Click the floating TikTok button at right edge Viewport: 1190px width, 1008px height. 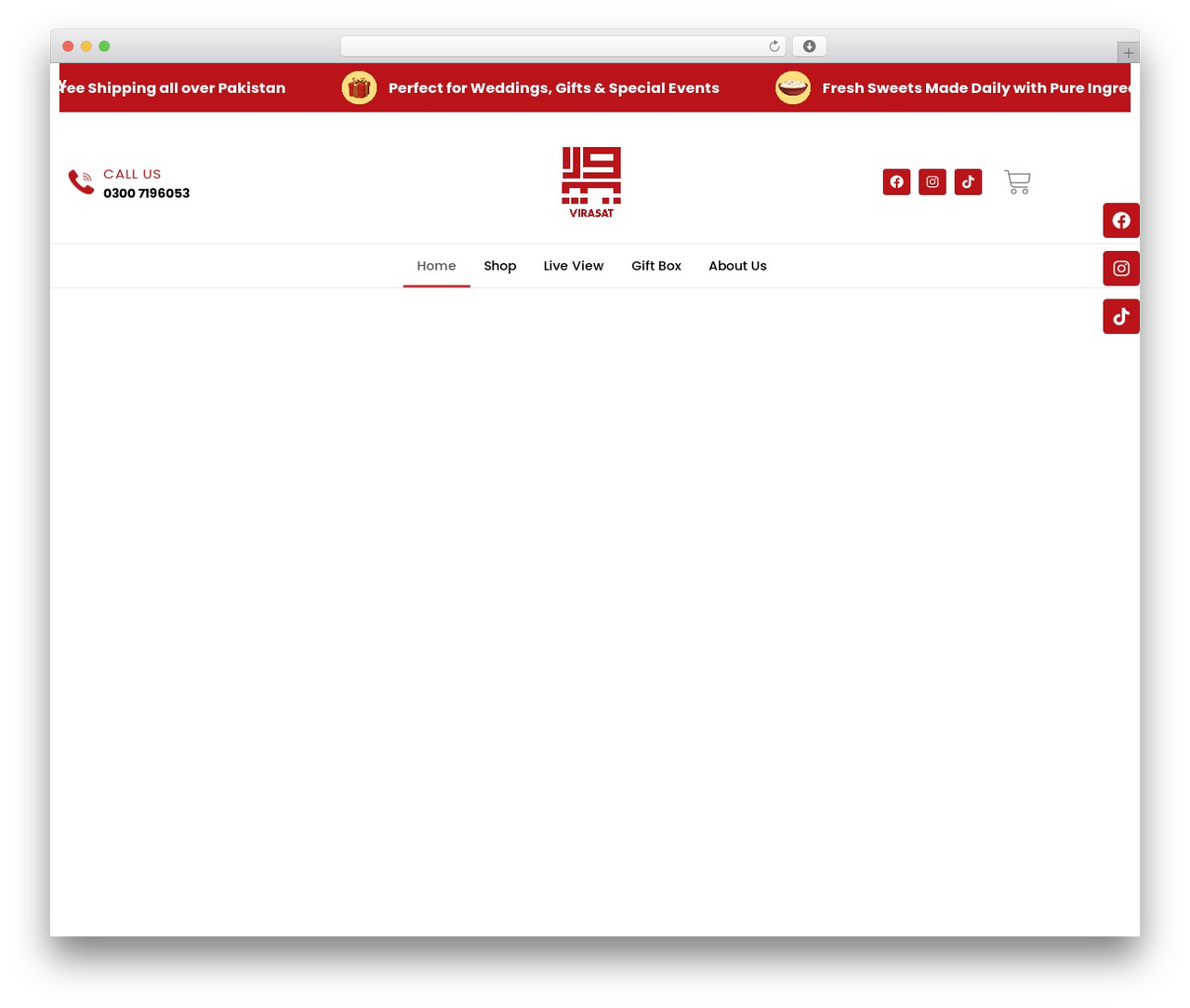(x=1121, y=317)
